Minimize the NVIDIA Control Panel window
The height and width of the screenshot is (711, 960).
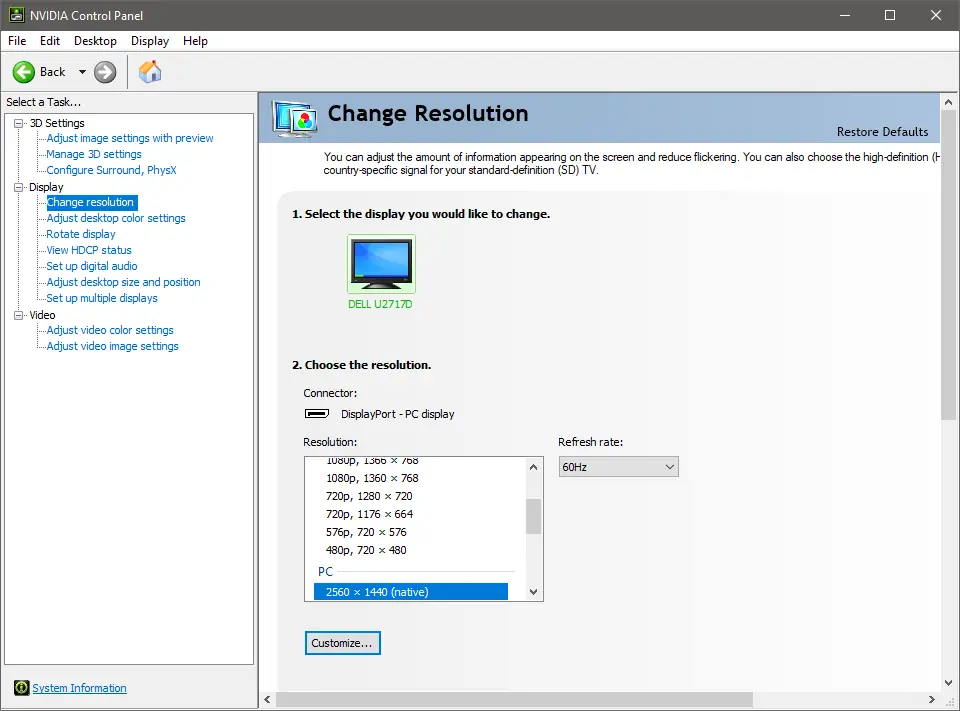coord(845,15)
